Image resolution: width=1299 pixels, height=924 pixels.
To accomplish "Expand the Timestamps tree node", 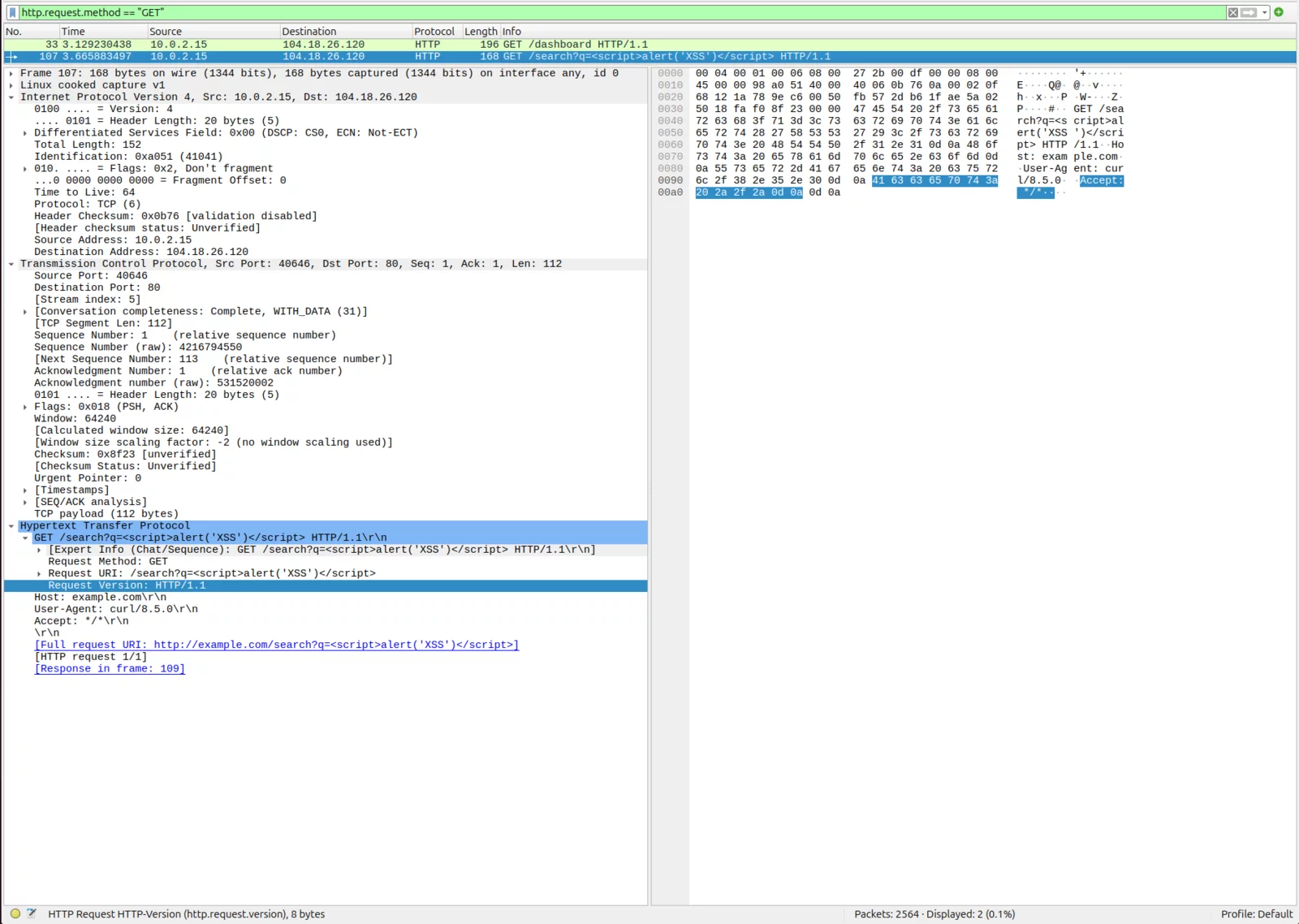I will [x=25, y=490].
